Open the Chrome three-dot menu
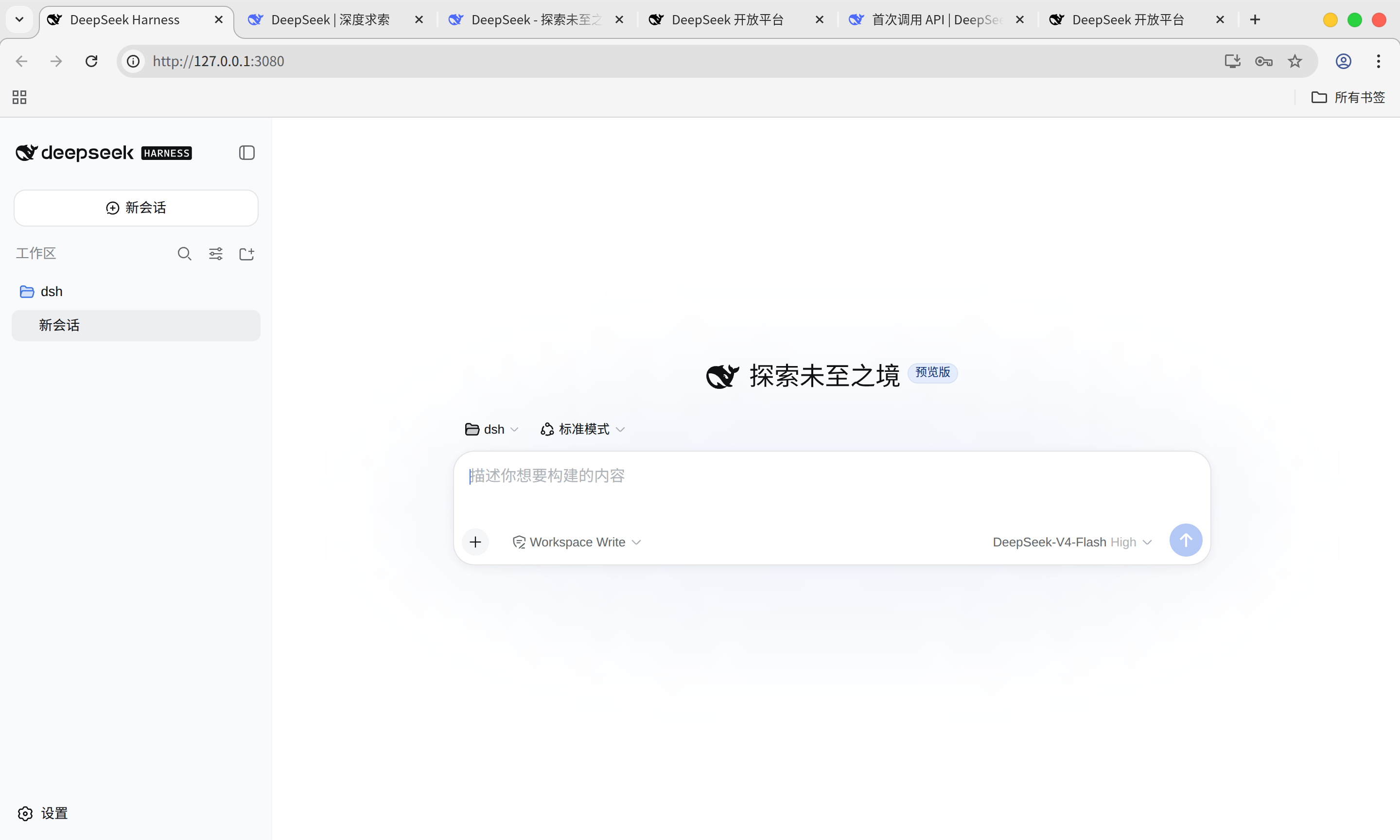The image size is (1400, 840). [1379, 61]
